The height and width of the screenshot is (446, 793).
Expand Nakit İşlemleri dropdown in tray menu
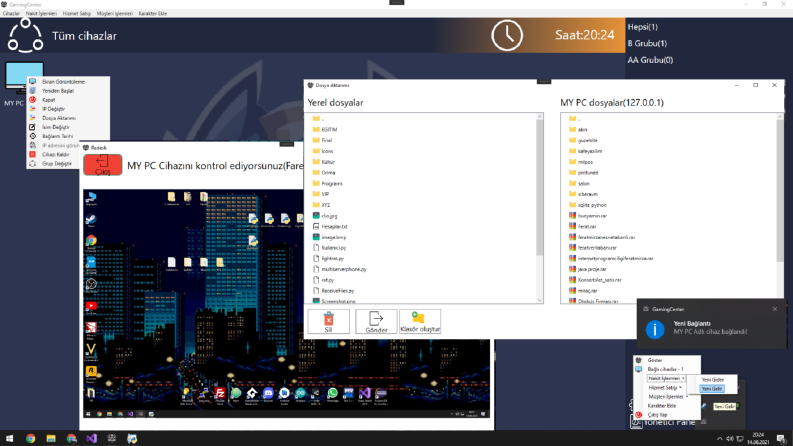coord(666,378)
